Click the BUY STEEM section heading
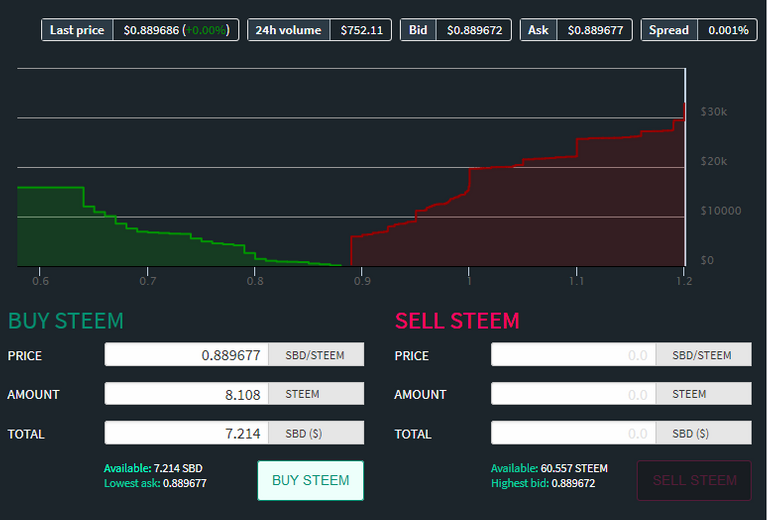 point(66,321)
